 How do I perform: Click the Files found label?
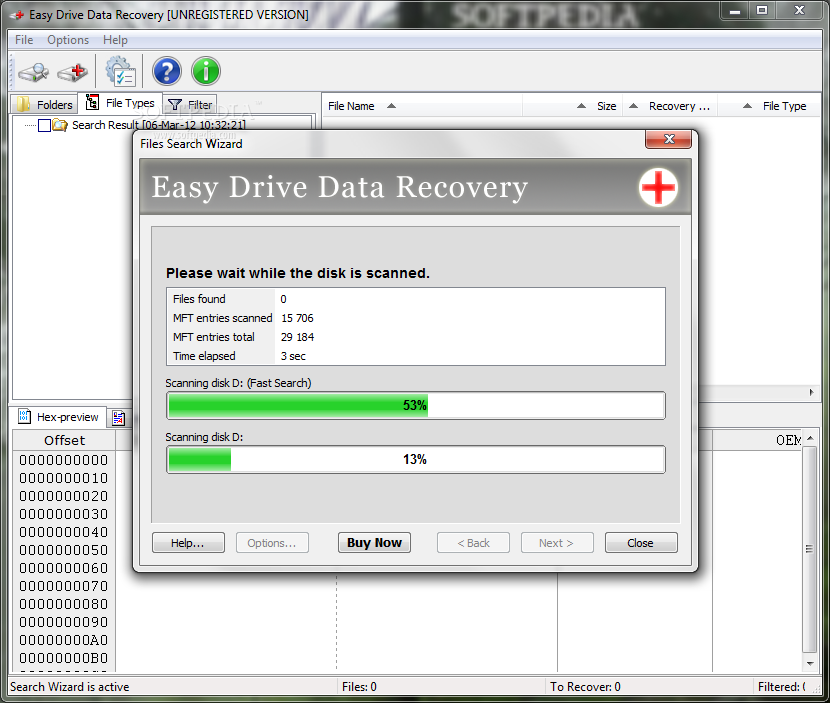click(x=199, y=299)
